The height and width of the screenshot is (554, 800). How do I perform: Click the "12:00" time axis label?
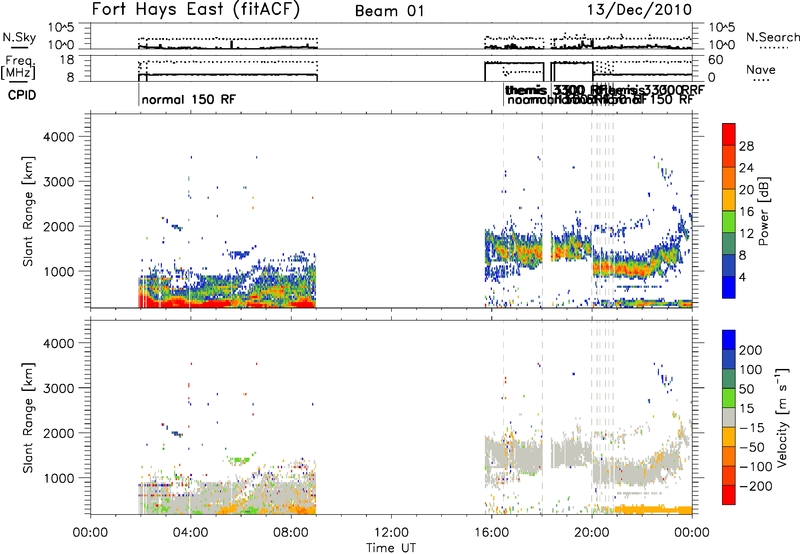coord(391,533)
